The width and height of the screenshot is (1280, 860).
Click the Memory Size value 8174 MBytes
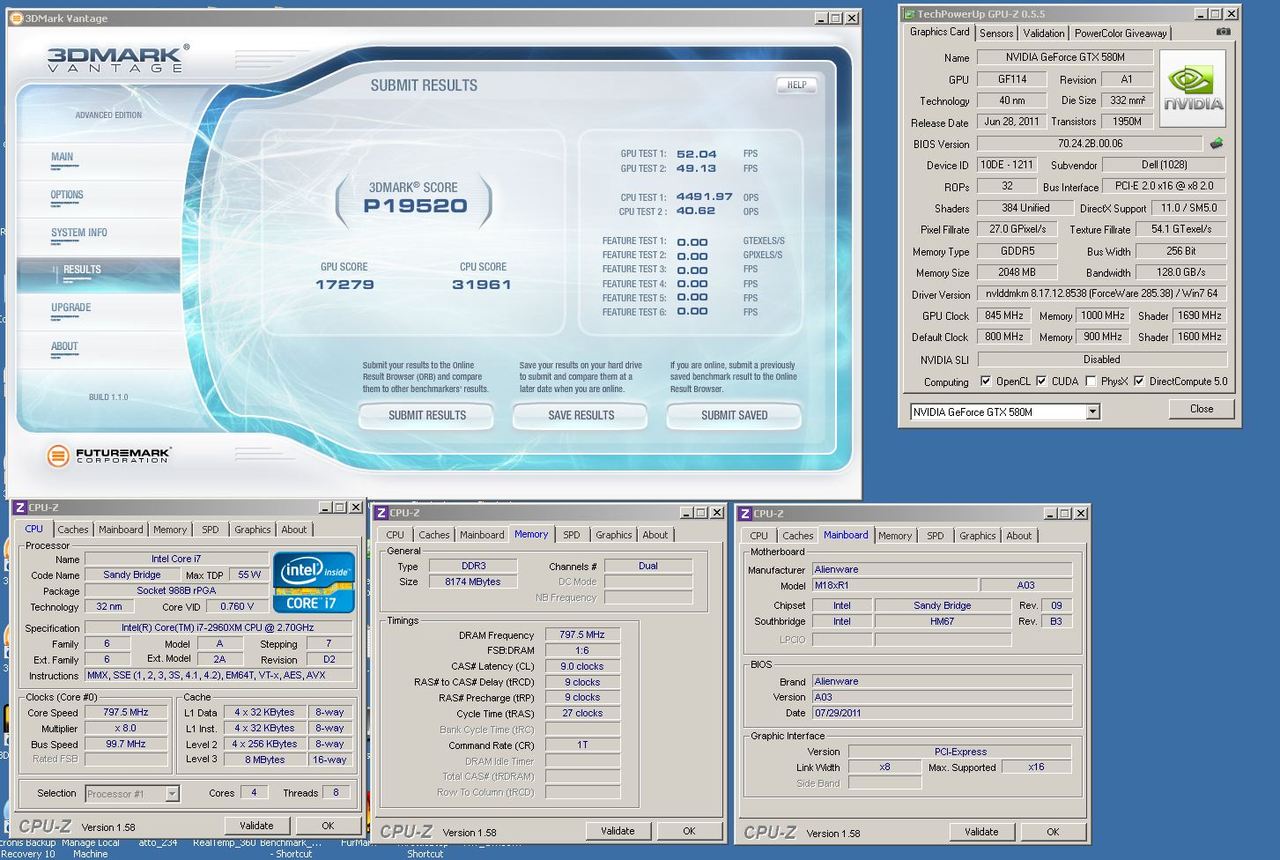[x=473, y=581]
